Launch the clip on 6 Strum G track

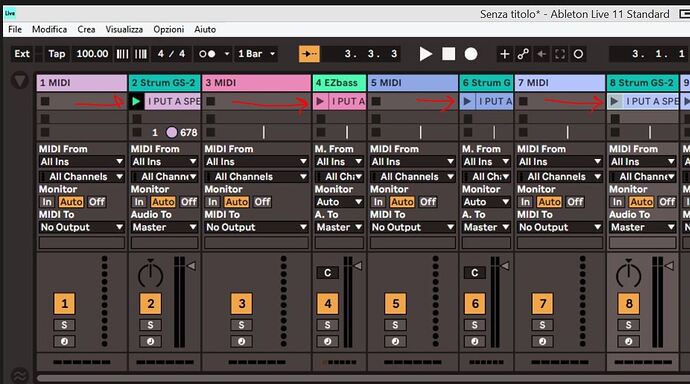click(x=467, y=102)
